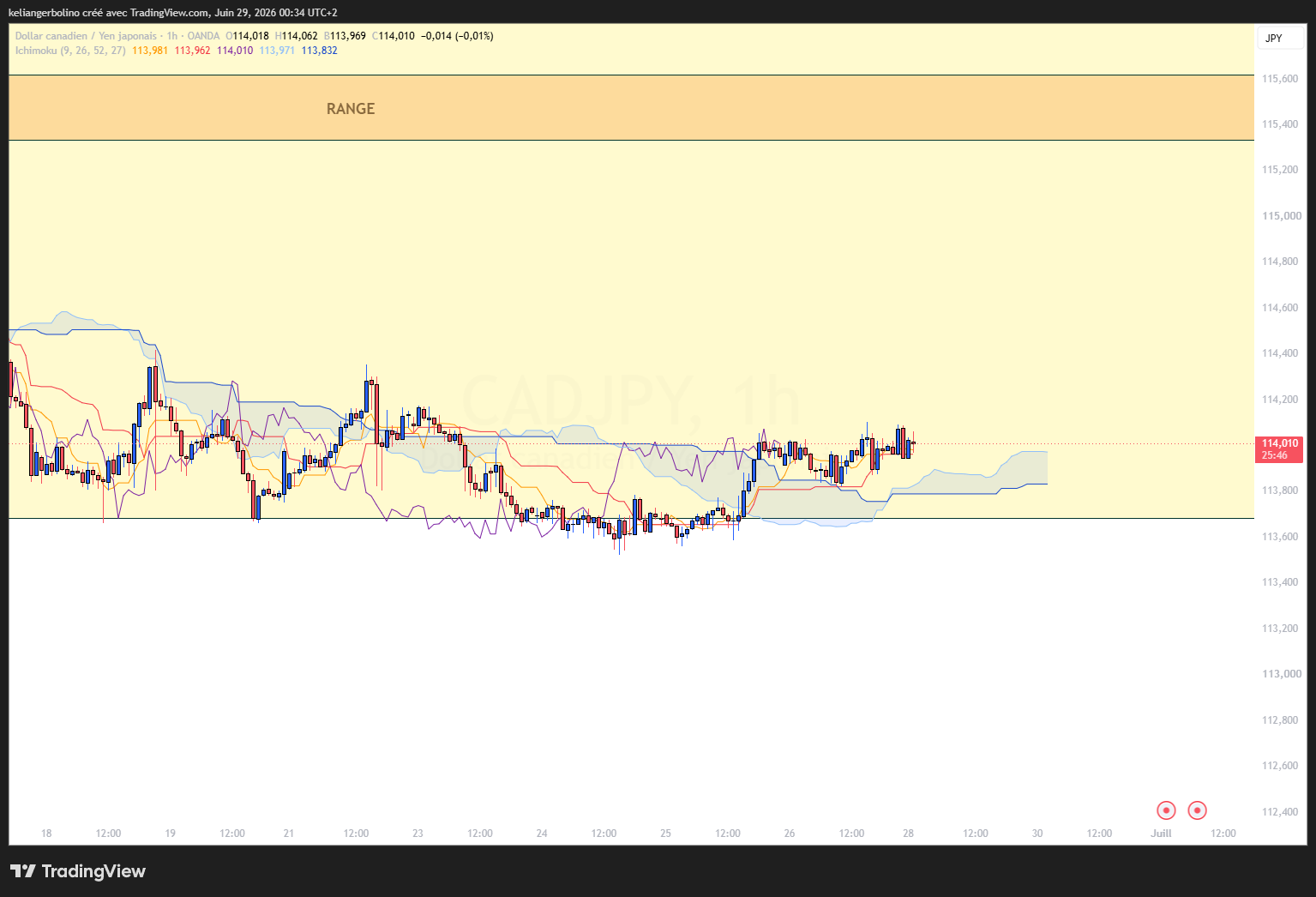Click the purple Chikou value 114,010
Screen dimensions: 1316x897
click(235, 51)
